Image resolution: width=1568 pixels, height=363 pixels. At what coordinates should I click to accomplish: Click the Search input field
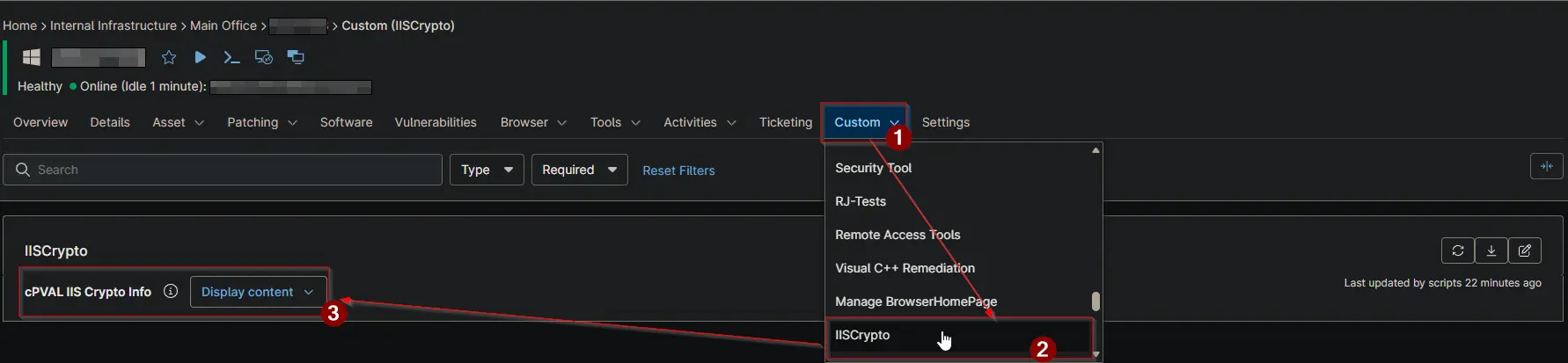coord(223,170)
